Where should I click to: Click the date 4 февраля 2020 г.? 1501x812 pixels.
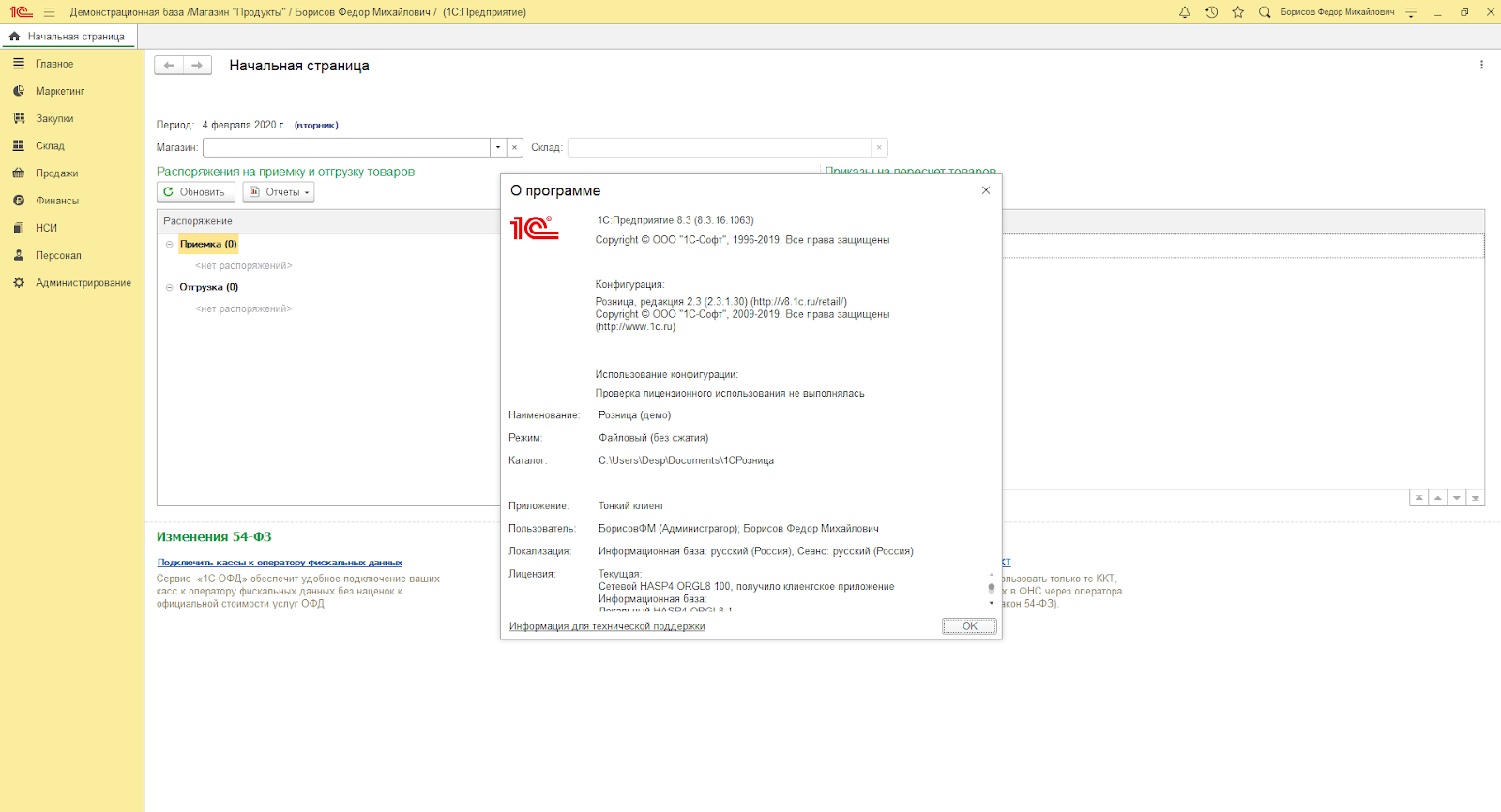click(244, 125)
